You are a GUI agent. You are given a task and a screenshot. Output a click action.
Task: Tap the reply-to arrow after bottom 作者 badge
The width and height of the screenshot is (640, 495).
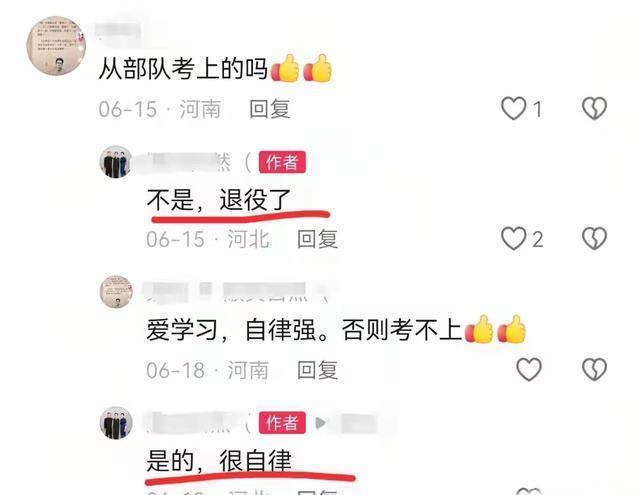point(321,423)
